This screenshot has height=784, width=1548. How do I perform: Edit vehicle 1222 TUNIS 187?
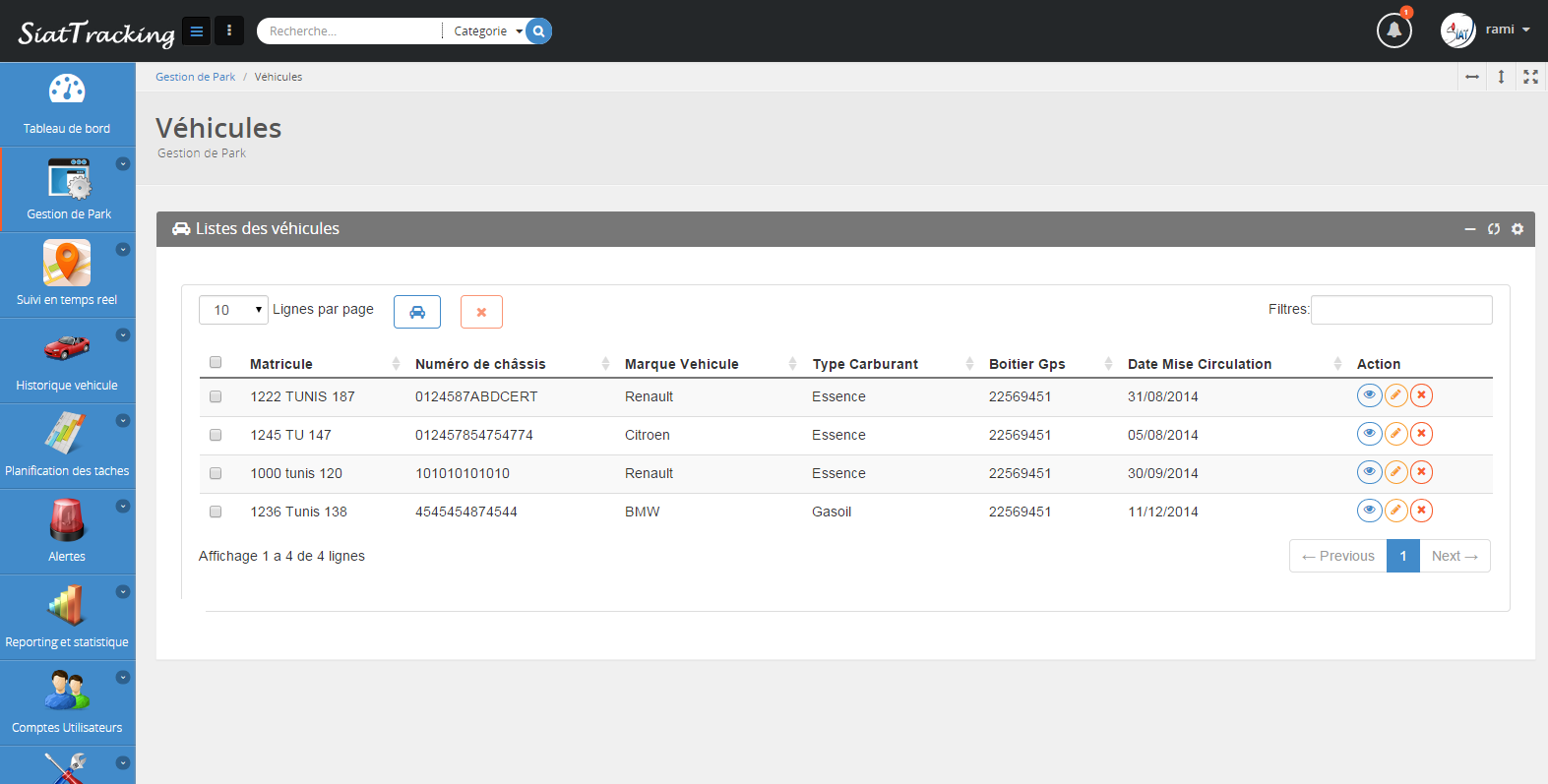(1395, 395)
